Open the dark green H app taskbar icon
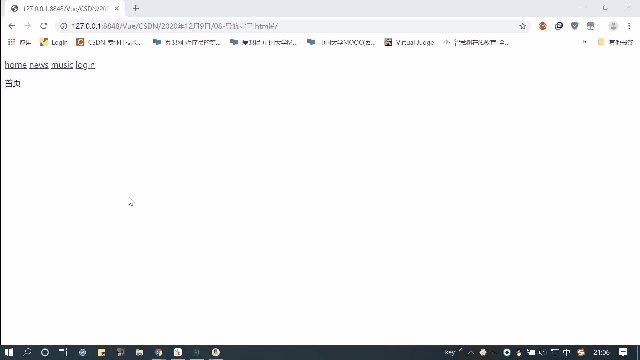The image size is (640, 360). (196, 352)
